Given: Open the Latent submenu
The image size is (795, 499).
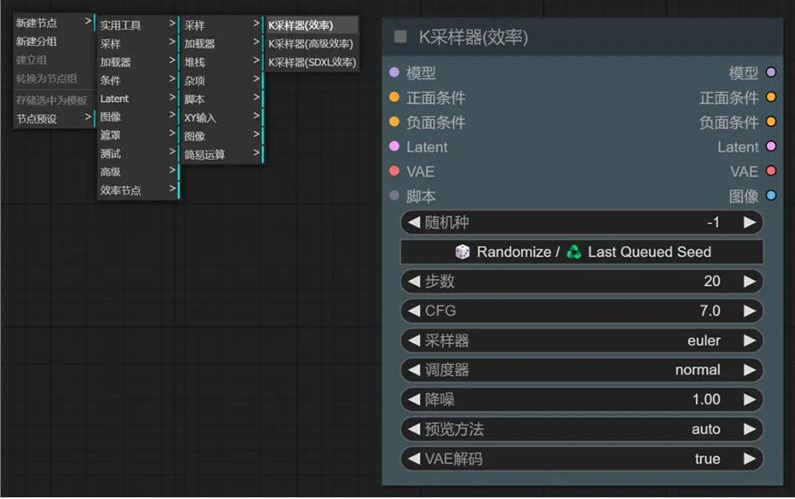Looking at the screenshot, I should coord(138,98).
